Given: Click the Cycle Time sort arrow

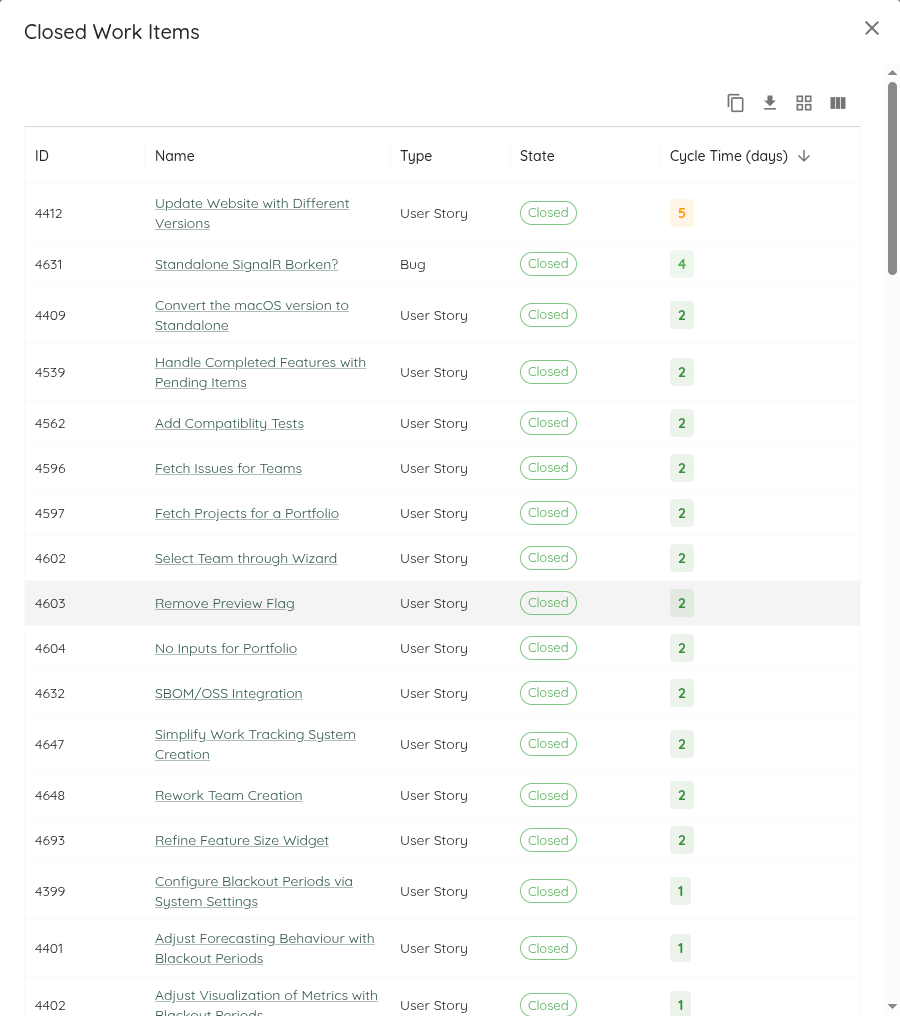Looking at the screenshot, I should [x=804, y=156].
